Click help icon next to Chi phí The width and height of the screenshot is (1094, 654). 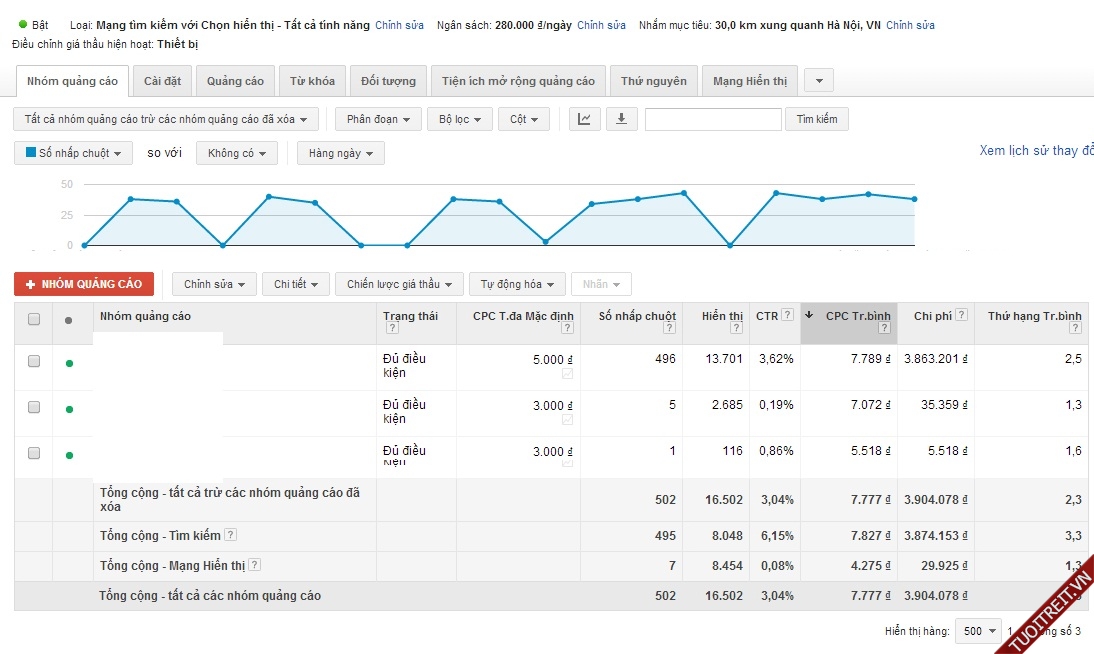[961, 316]
